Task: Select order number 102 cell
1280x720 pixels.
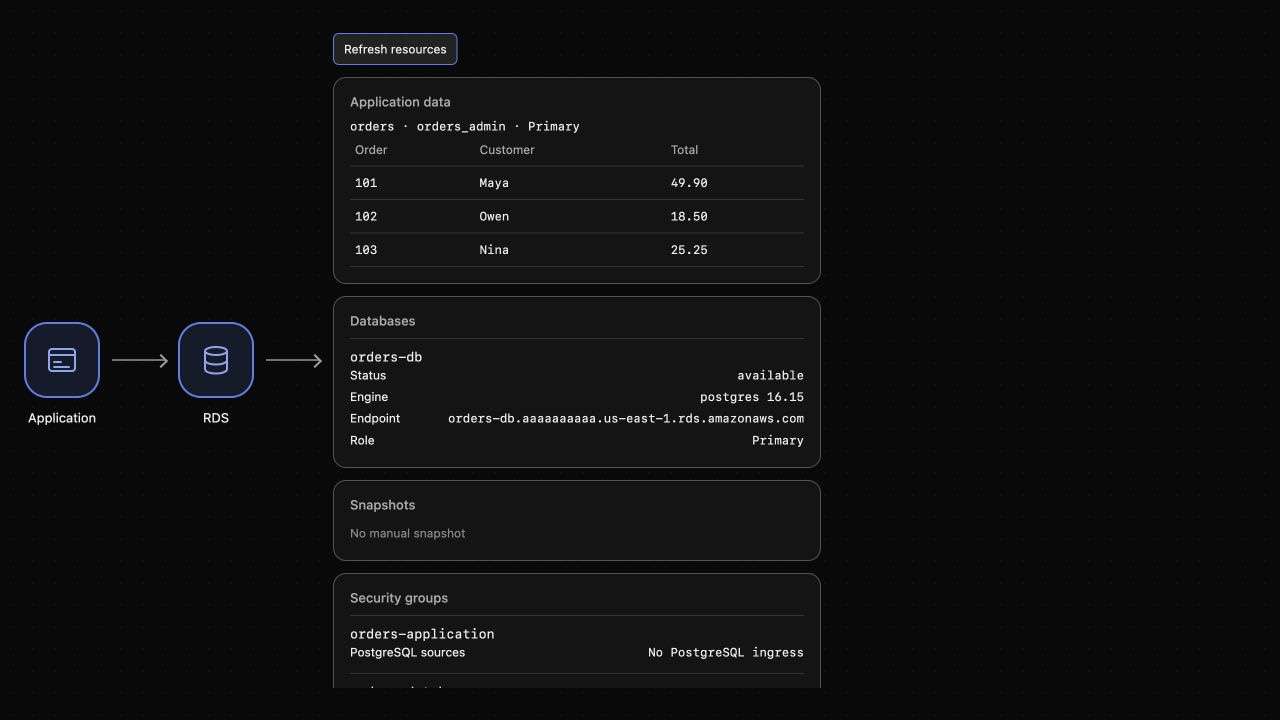Action: coord(366,217)
